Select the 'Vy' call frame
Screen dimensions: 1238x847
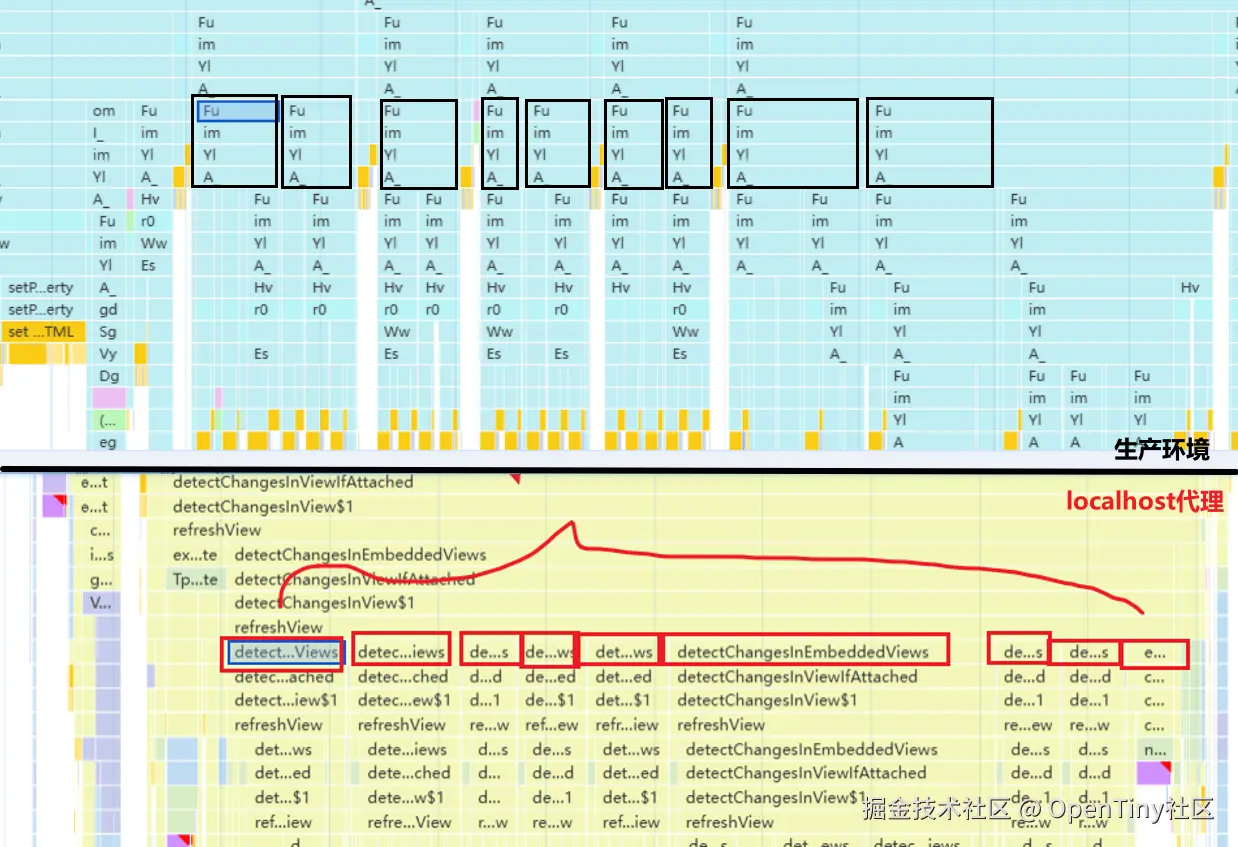(108, 354)
